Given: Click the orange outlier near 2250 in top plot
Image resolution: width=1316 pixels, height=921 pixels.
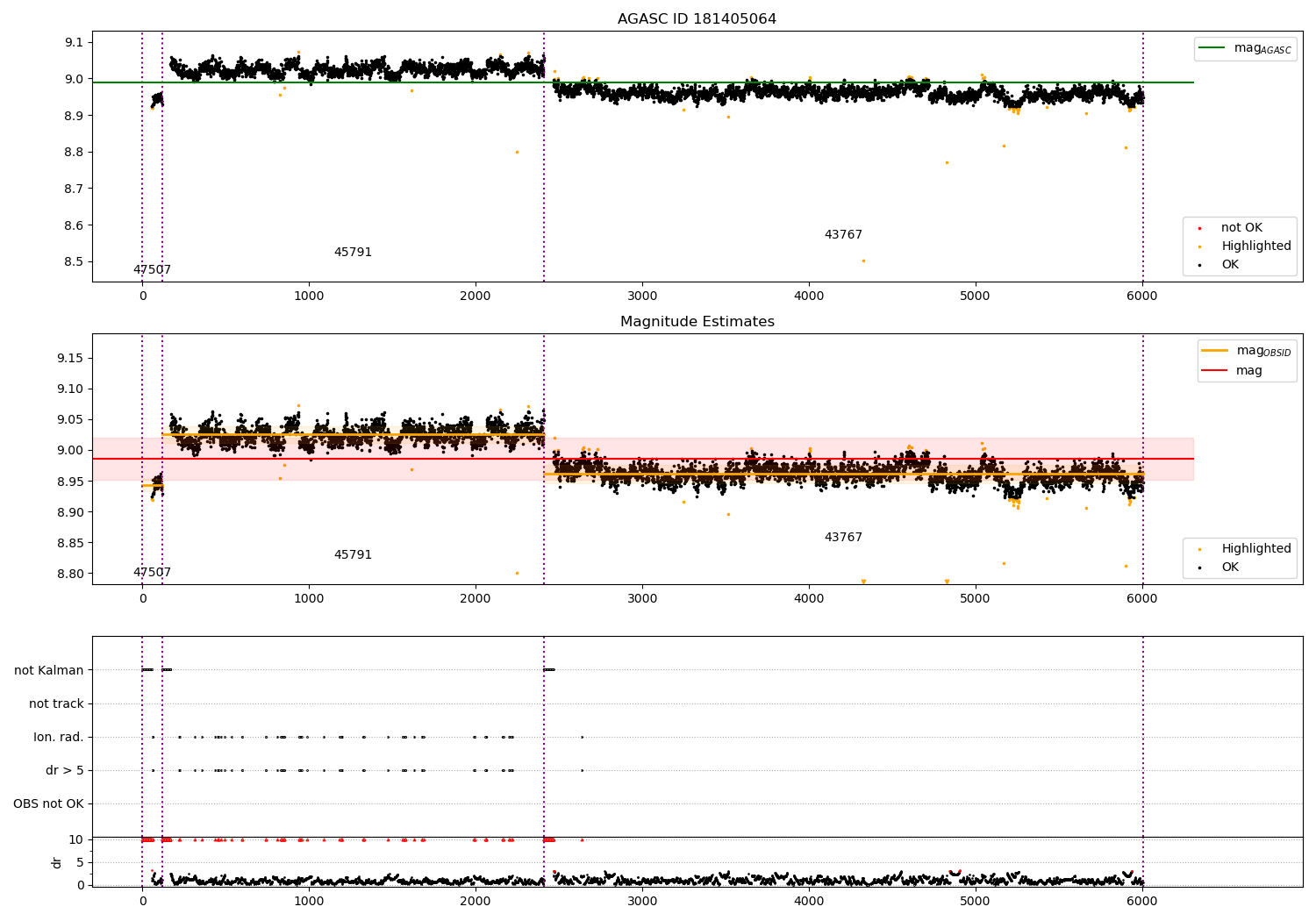Looking at the screenshot, I should [517, 152].
